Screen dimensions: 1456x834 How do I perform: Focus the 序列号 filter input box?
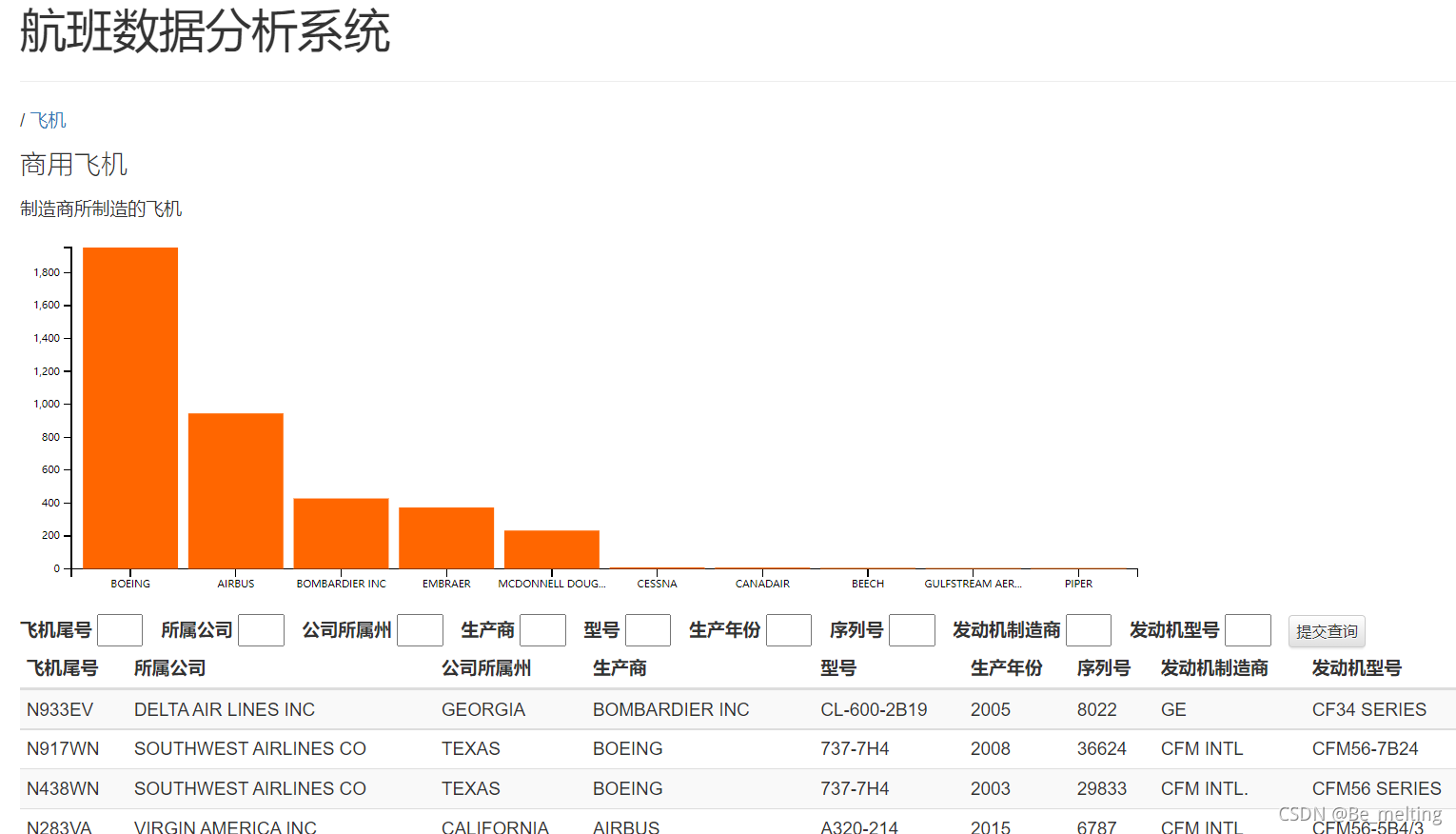tap(912, 630)
